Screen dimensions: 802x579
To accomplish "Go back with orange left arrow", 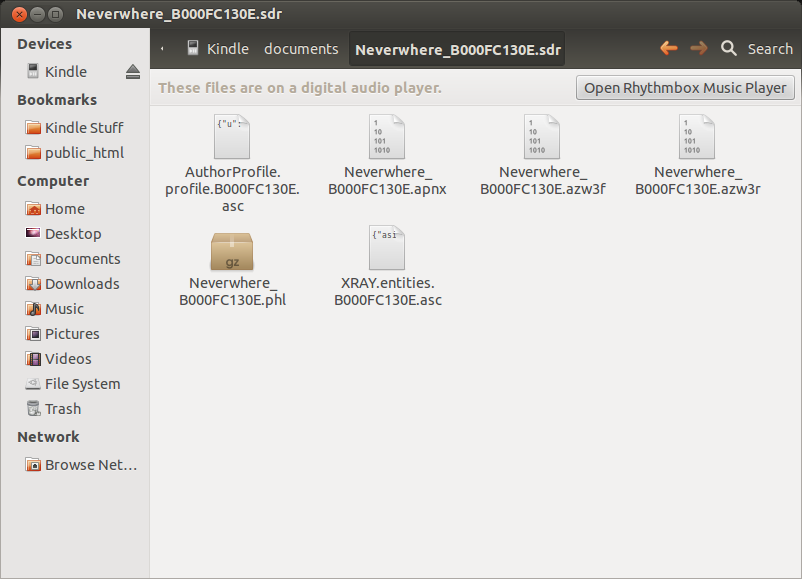I will pos(669,49).
